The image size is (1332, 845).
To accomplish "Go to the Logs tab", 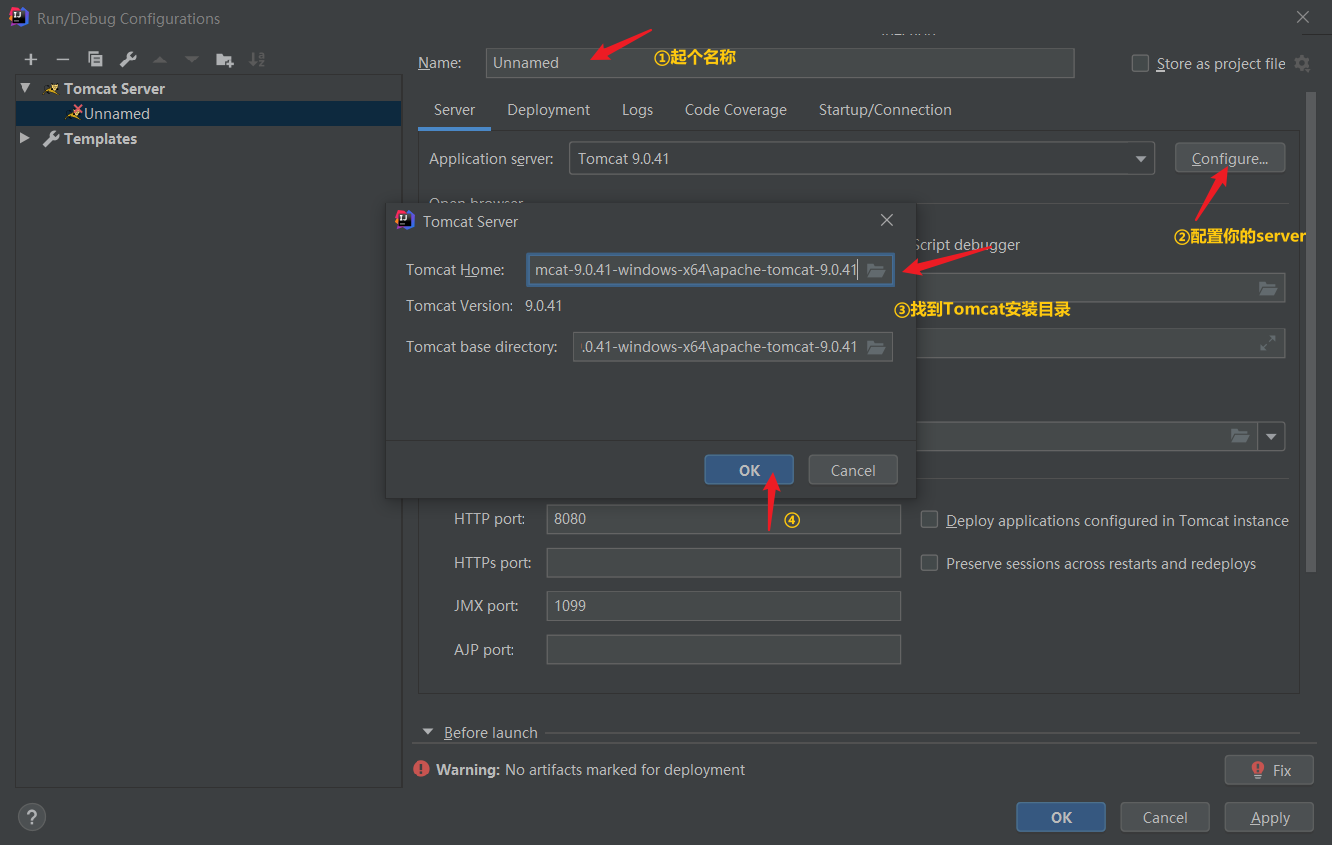I will tap(637, 110).
